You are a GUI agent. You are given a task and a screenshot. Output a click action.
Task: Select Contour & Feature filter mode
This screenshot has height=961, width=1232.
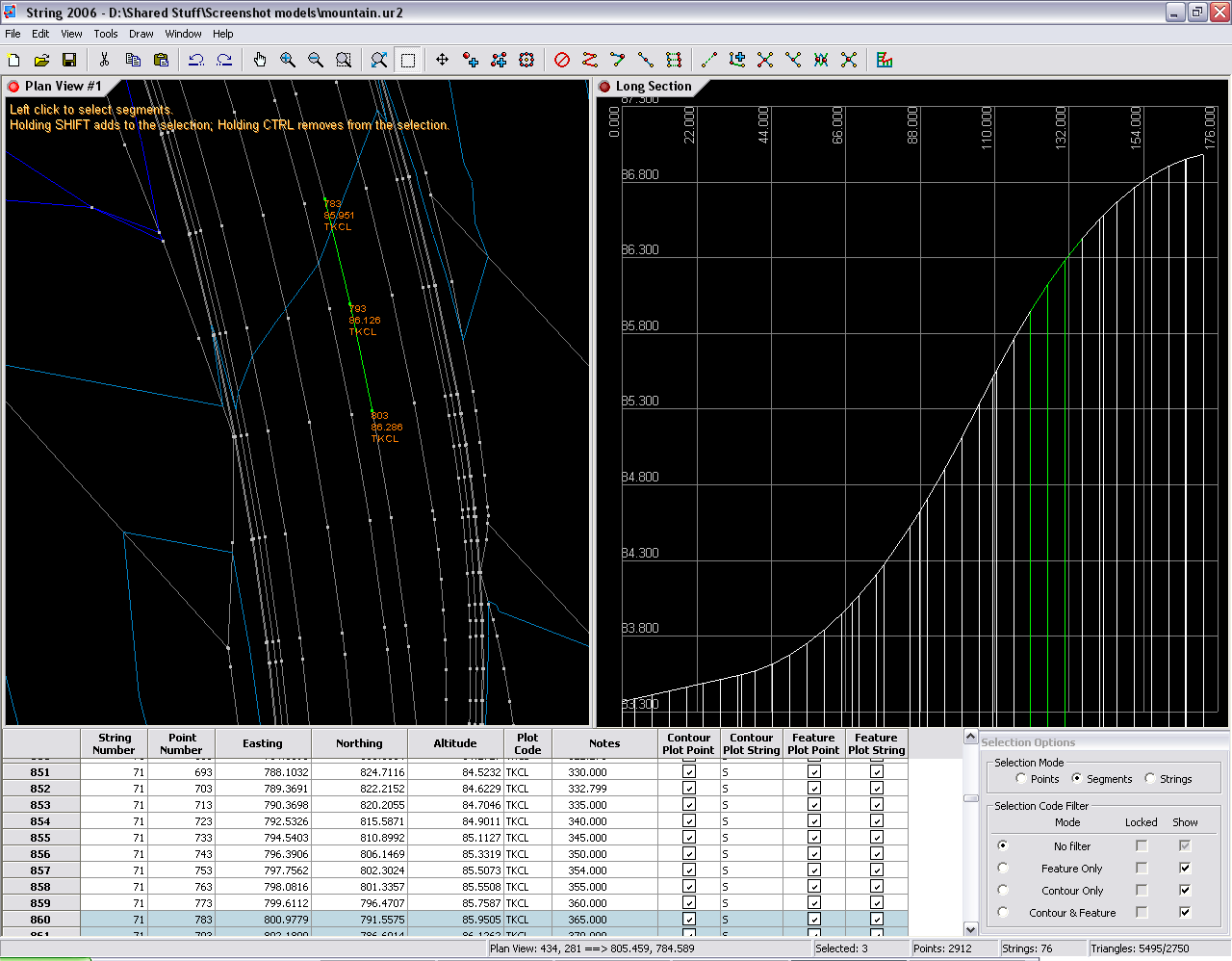click(x=1003, y=912)
